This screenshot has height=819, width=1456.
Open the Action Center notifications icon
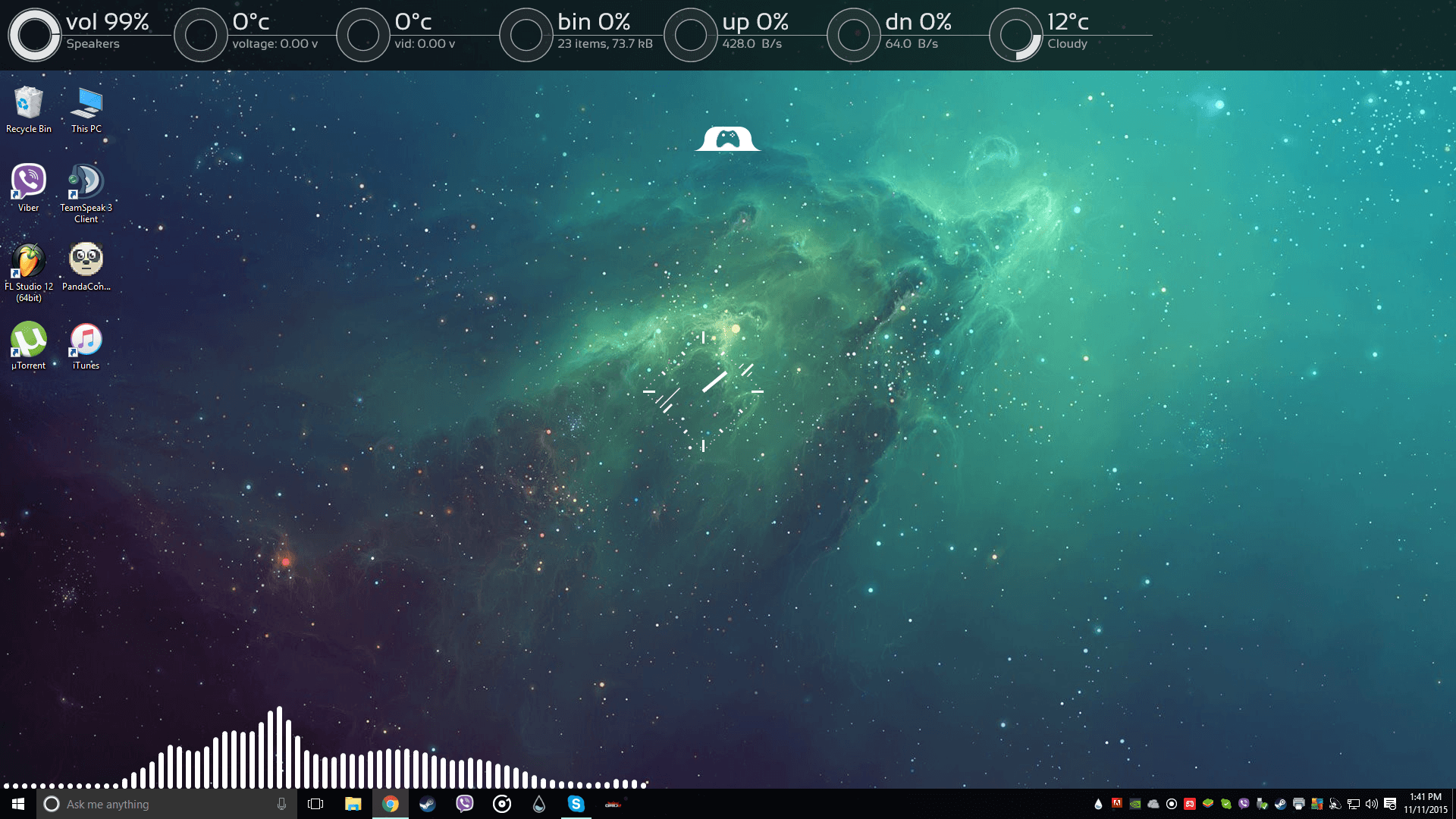(x=1390, y=804)
